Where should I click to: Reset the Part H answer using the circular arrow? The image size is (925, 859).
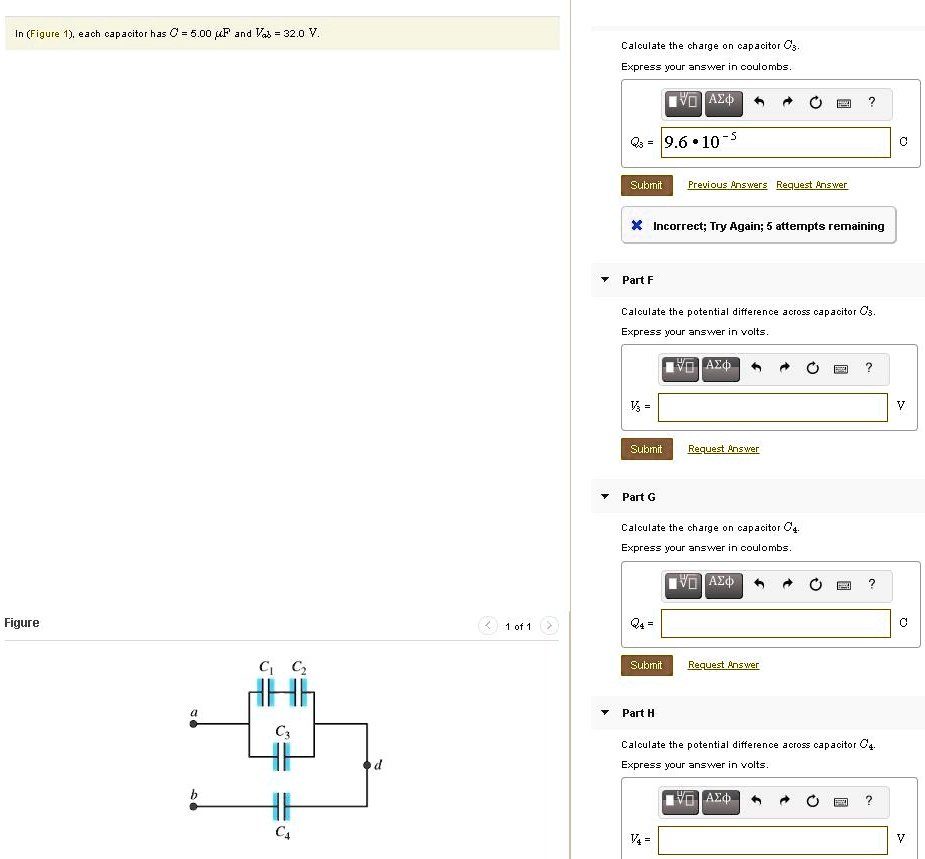point(813,801)
